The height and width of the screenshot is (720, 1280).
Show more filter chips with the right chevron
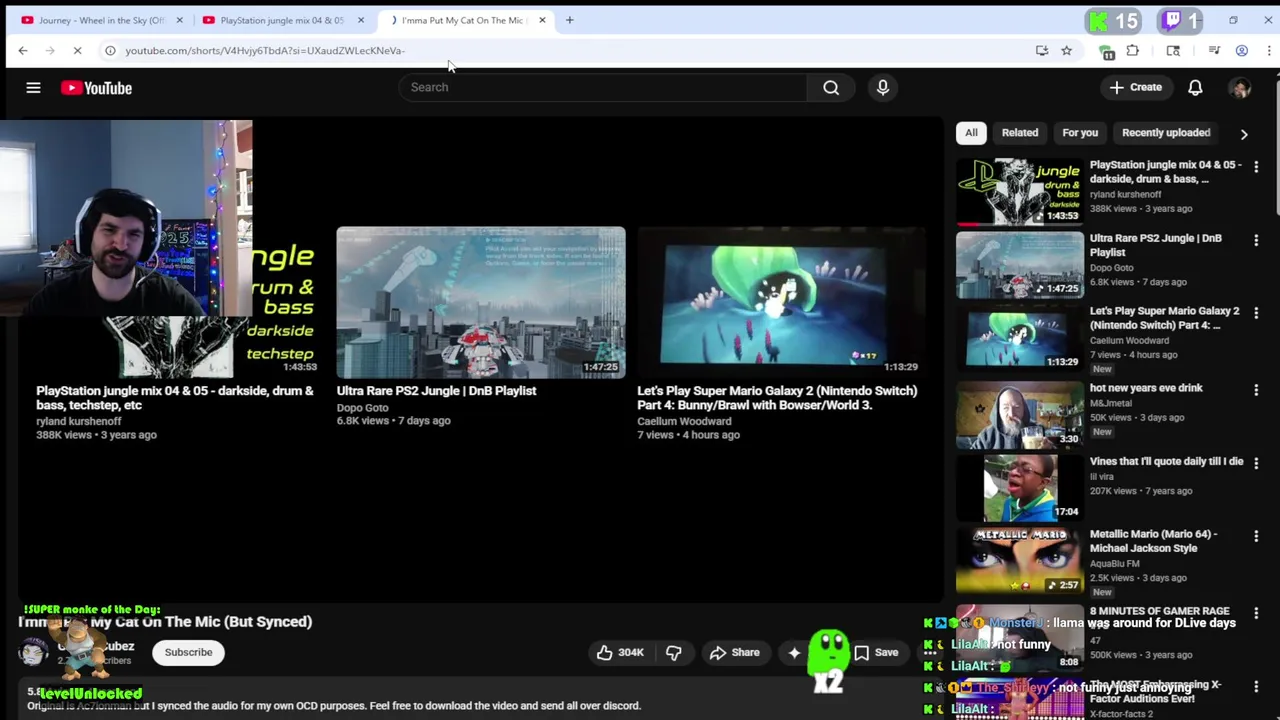coord(1244,133)
